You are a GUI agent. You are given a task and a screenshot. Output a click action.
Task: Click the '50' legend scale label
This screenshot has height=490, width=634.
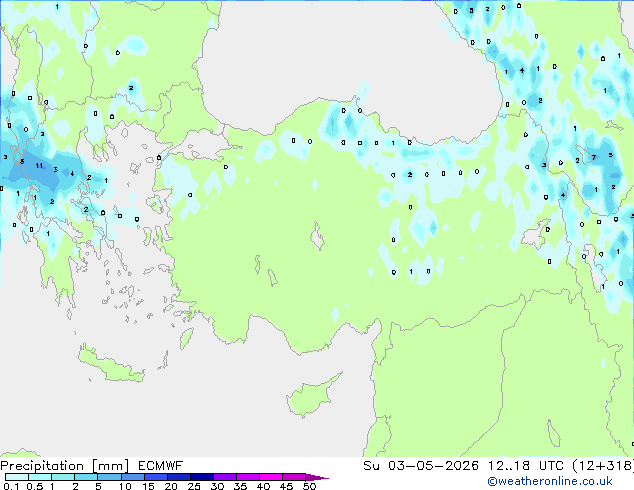tap(309, 486)
